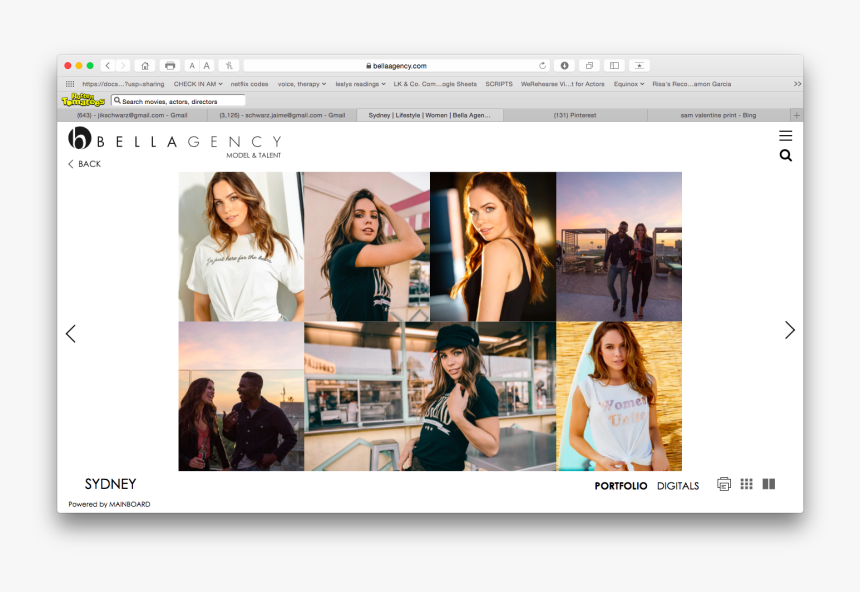Open the Bella Agency search magnifier
The height and width of the screenshot is (592, 860).
click(785, 155)
